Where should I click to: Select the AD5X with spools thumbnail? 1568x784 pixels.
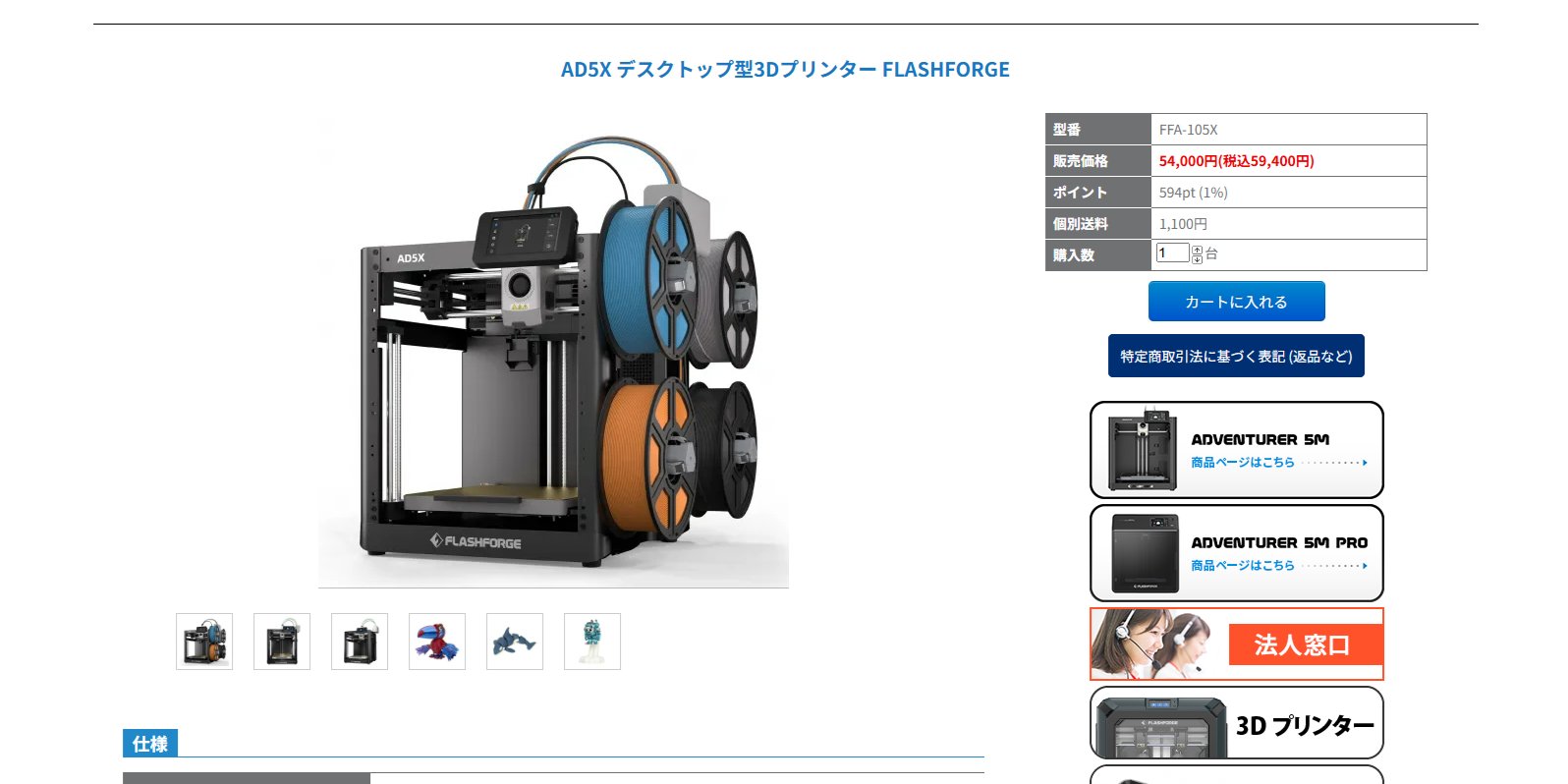tap(204, 642)
